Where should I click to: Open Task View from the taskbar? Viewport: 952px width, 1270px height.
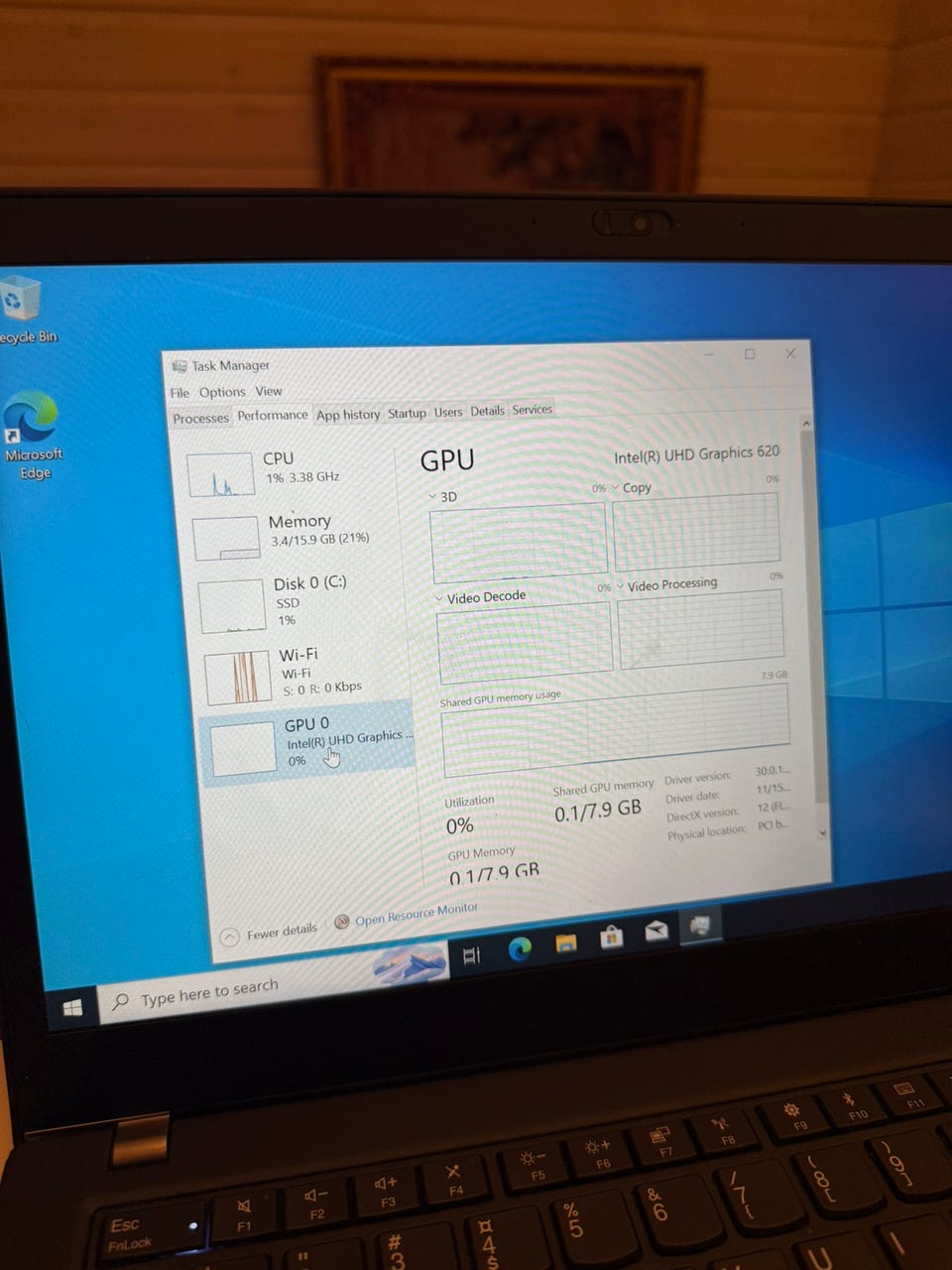tap(472, 955)
